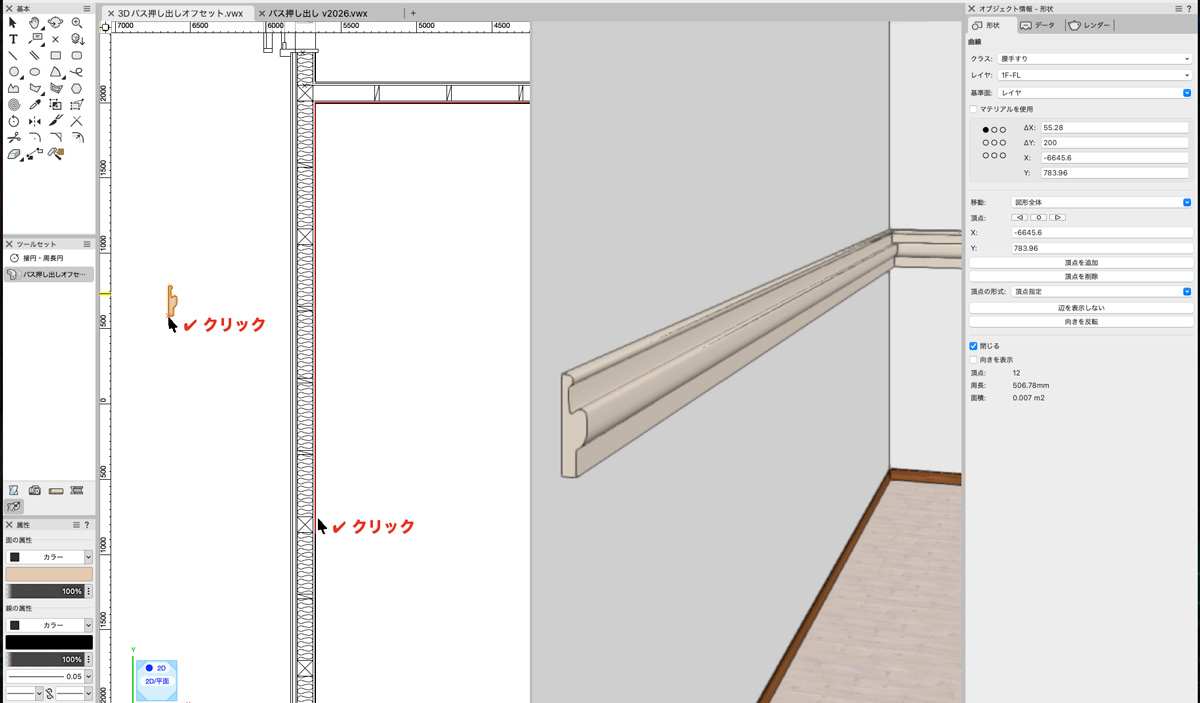
Task: Select the Pan hand tool
Action: [34, 23]
